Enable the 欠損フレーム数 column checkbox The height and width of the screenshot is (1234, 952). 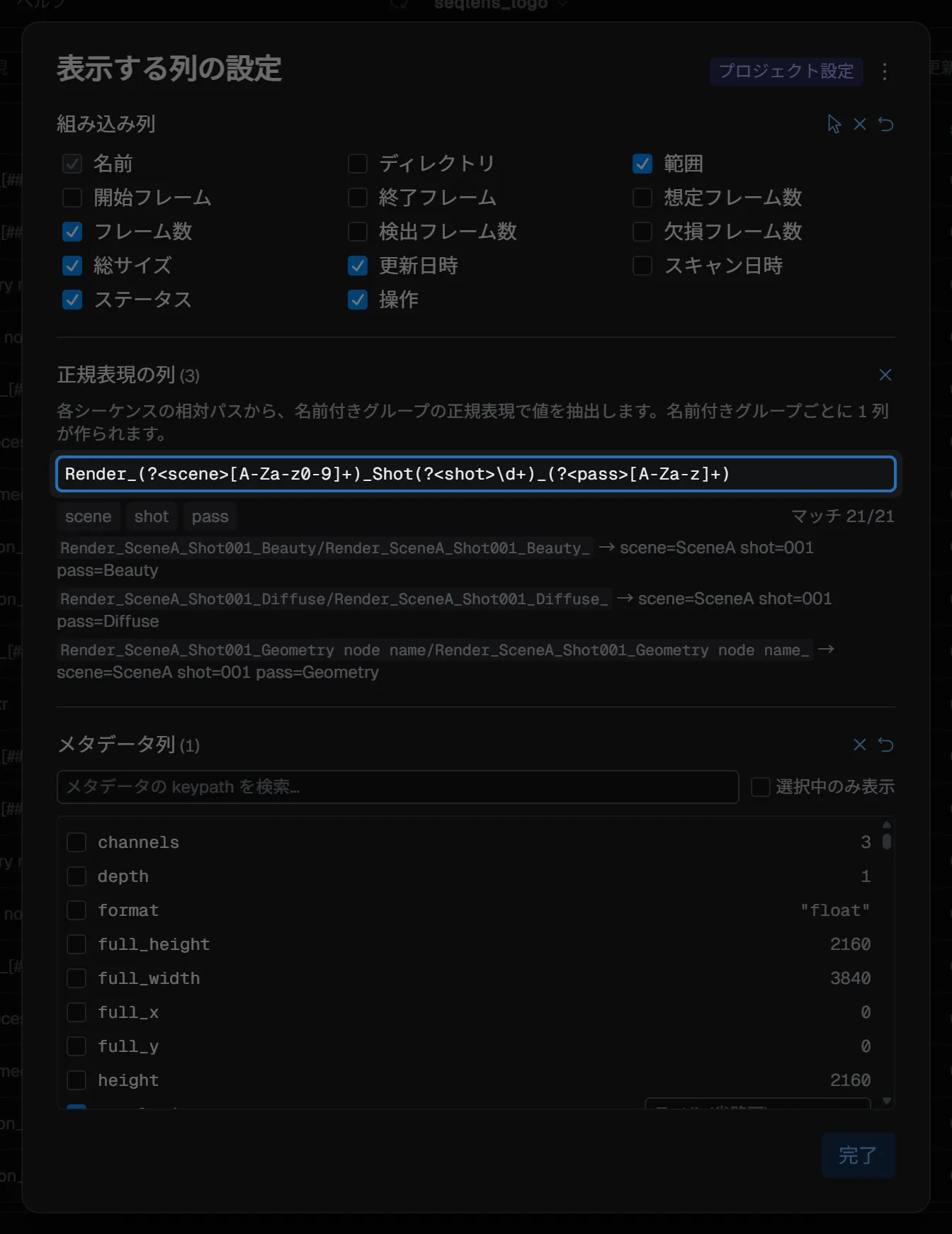642,232
